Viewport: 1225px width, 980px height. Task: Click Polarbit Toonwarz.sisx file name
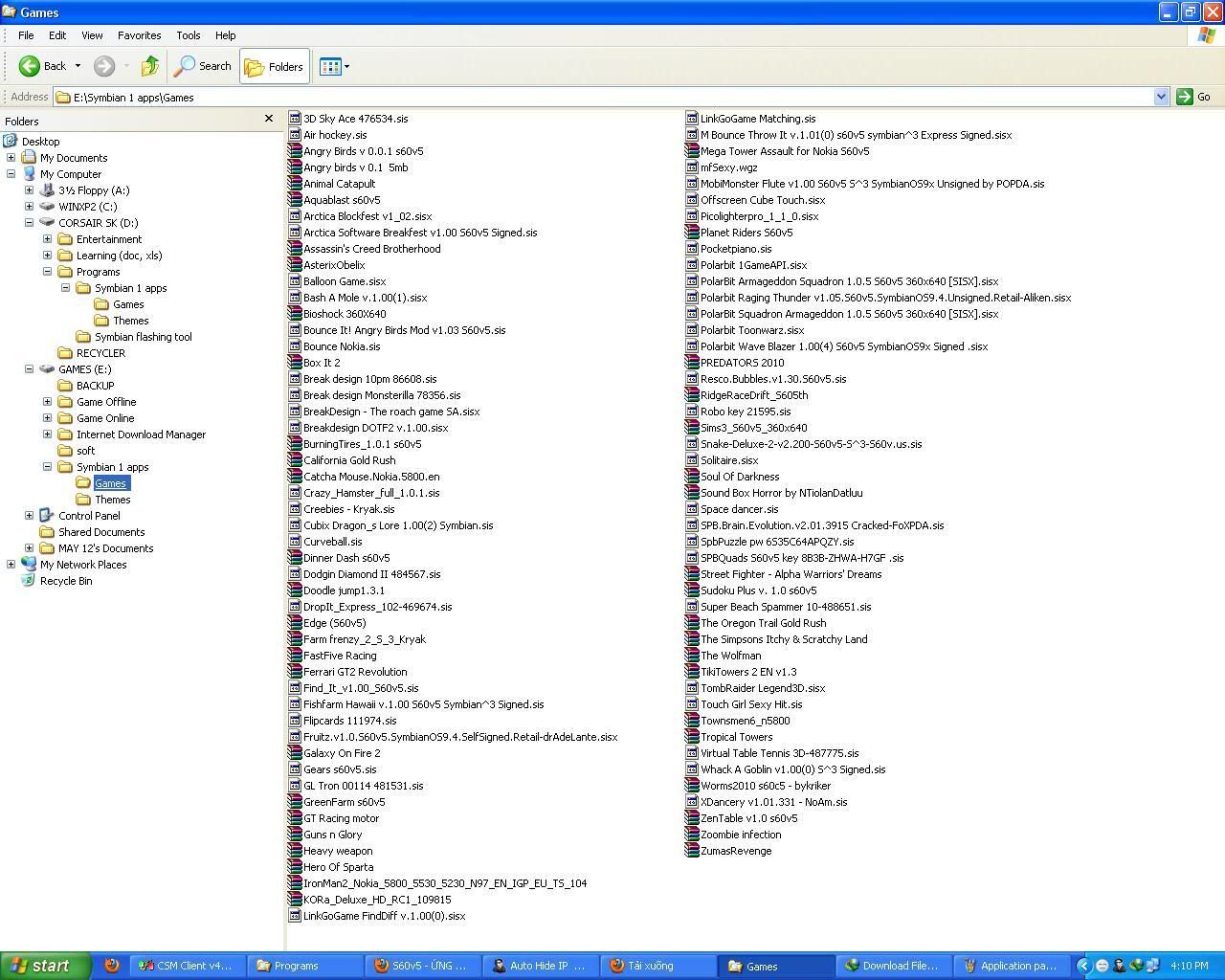point(752,330)
